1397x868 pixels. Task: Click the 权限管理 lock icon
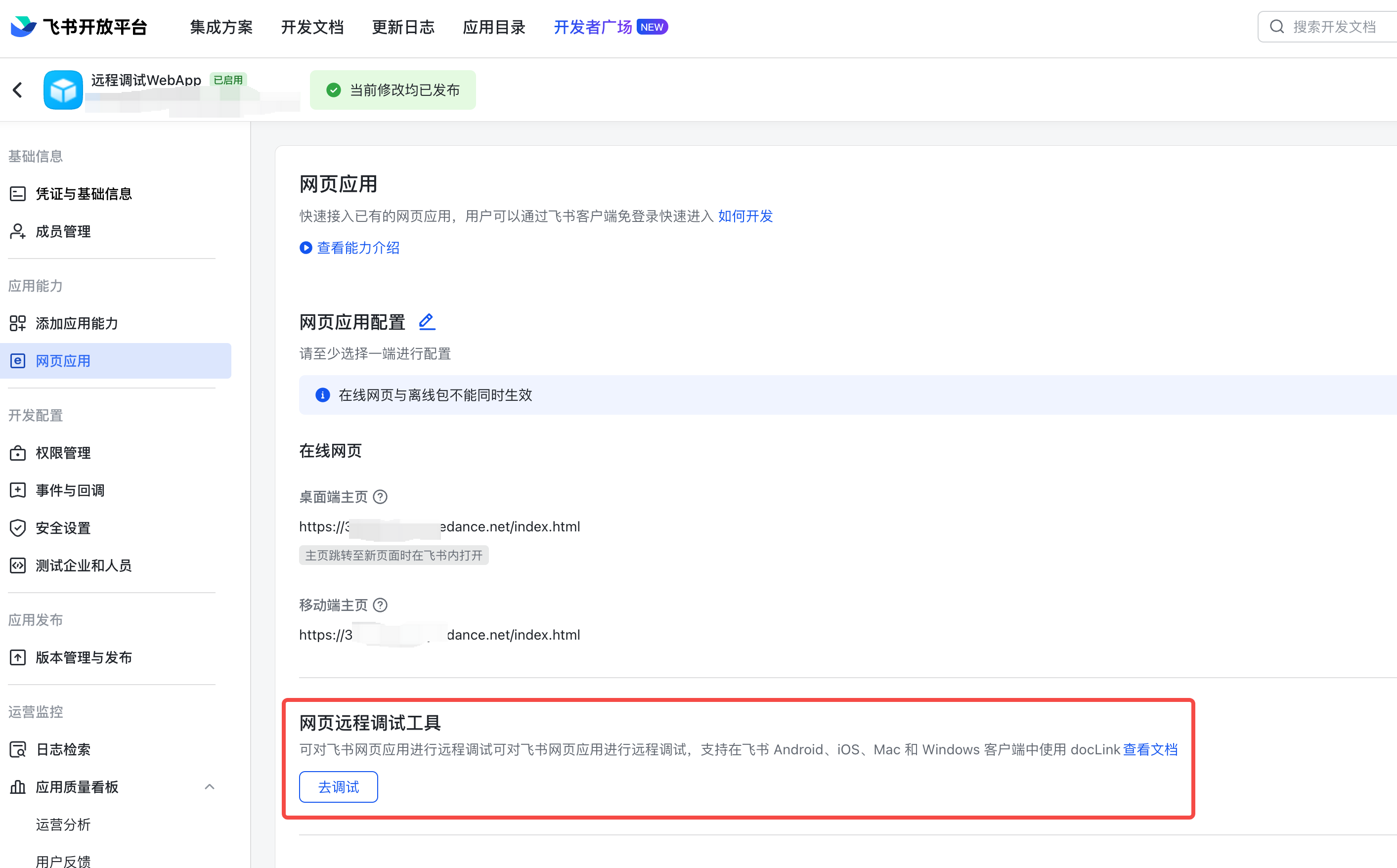click(18, 453)
